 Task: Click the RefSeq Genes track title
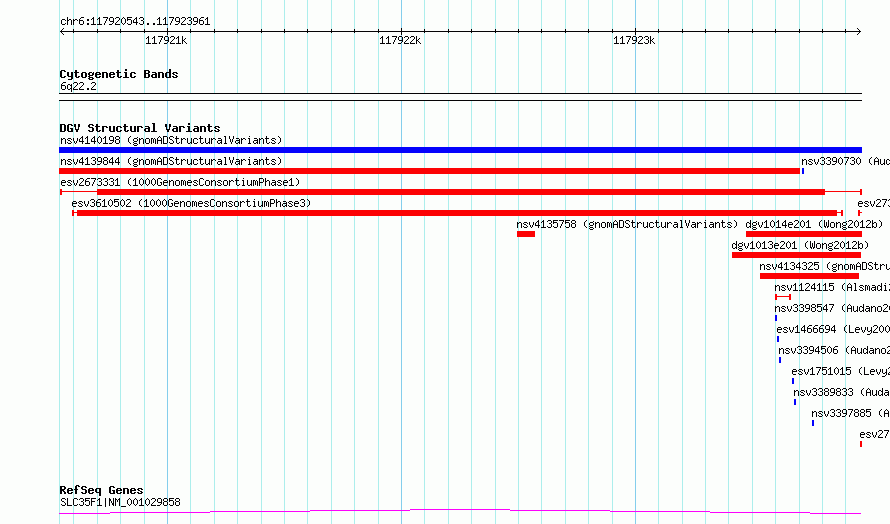[x=101, y=491]
